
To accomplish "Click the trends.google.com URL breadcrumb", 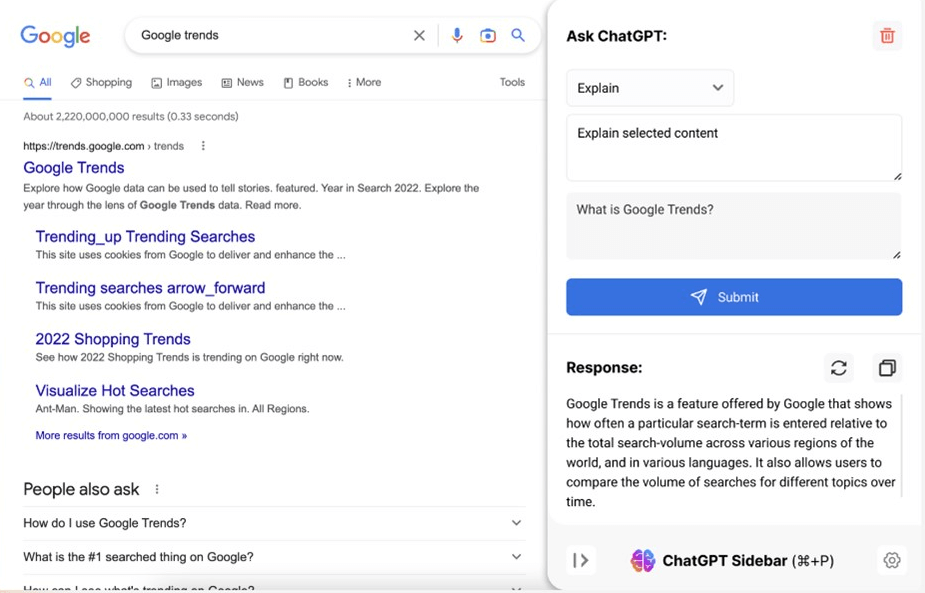I will pos(103,146).
